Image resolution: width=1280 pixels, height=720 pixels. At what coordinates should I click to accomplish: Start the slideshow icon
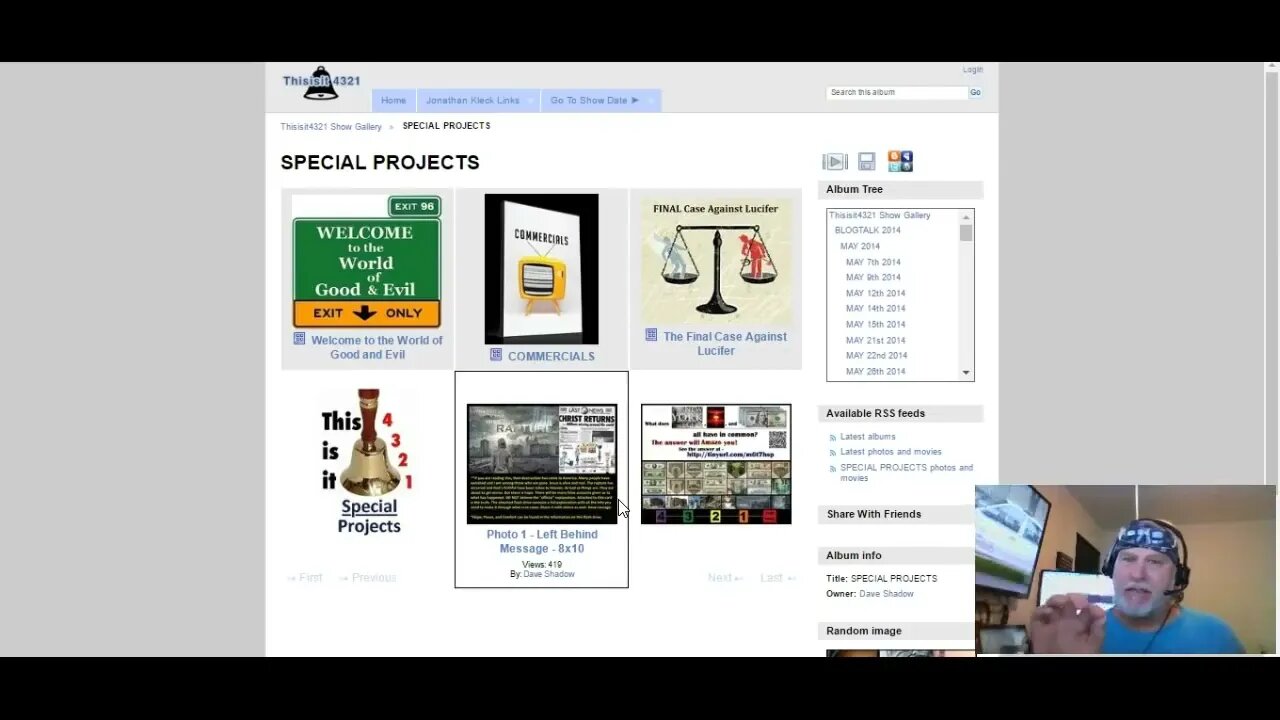click(x=835, y=162)
